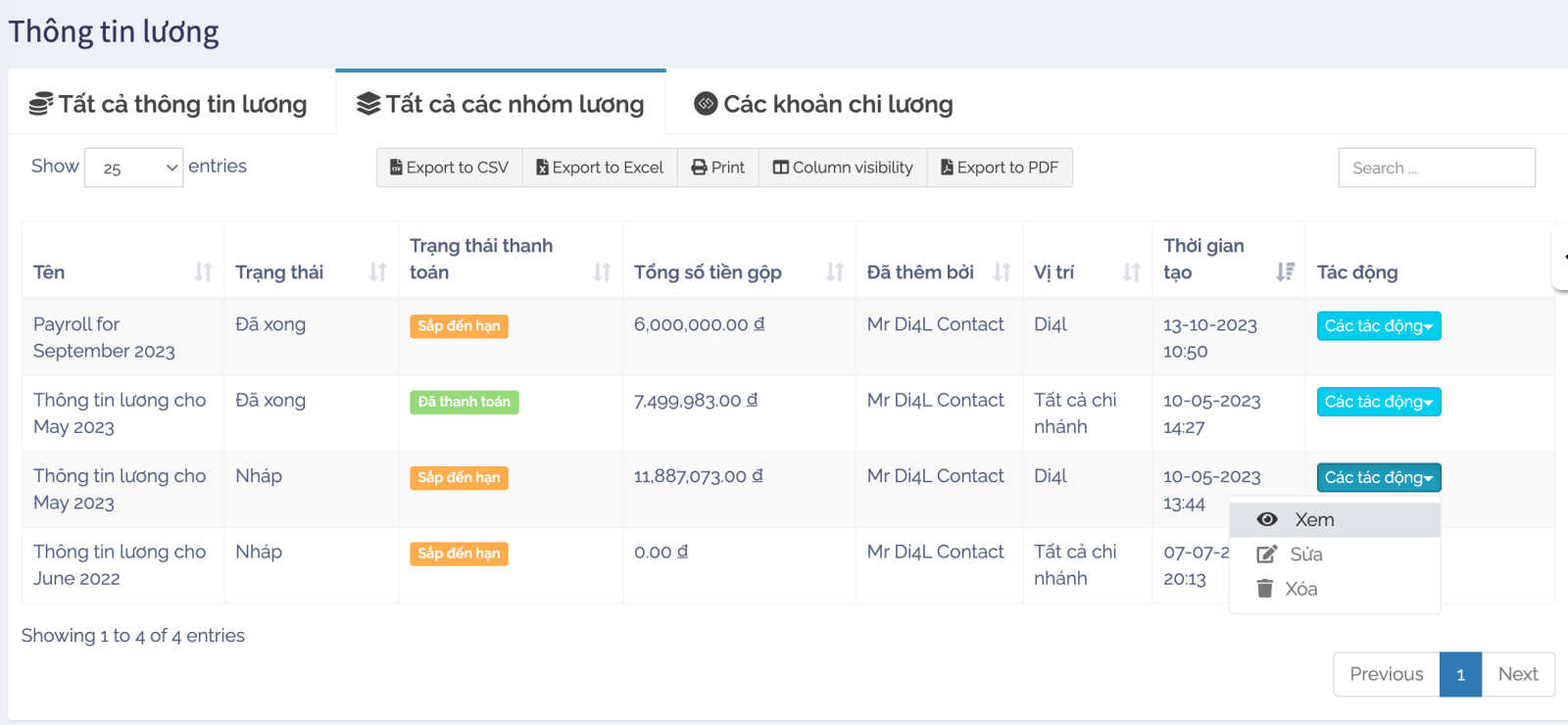
Task: Select Sửa edit option in dropdown
Action: [x=1305, y=555]
